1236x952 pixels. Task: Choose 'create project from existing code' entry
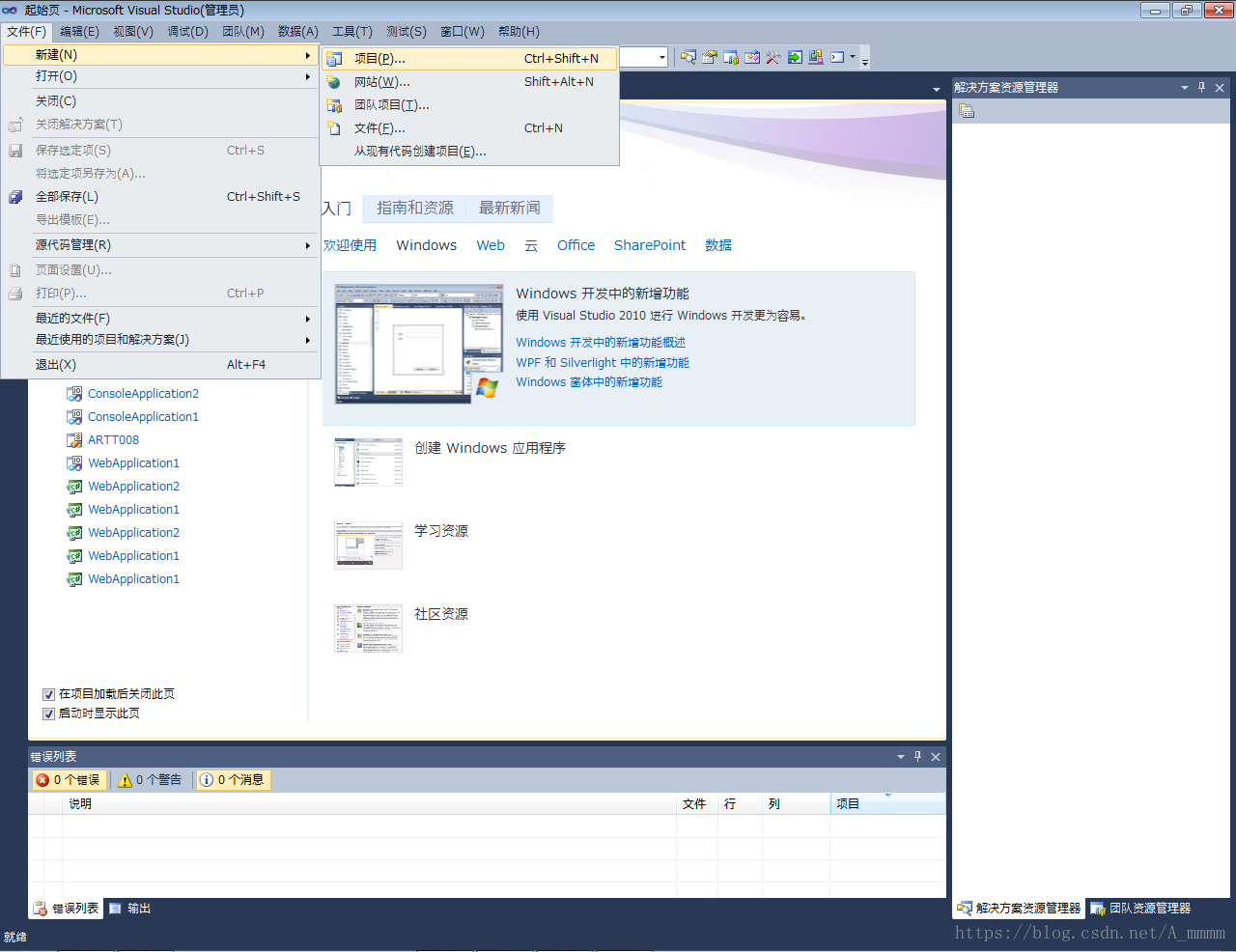click(x=469, y=152)
